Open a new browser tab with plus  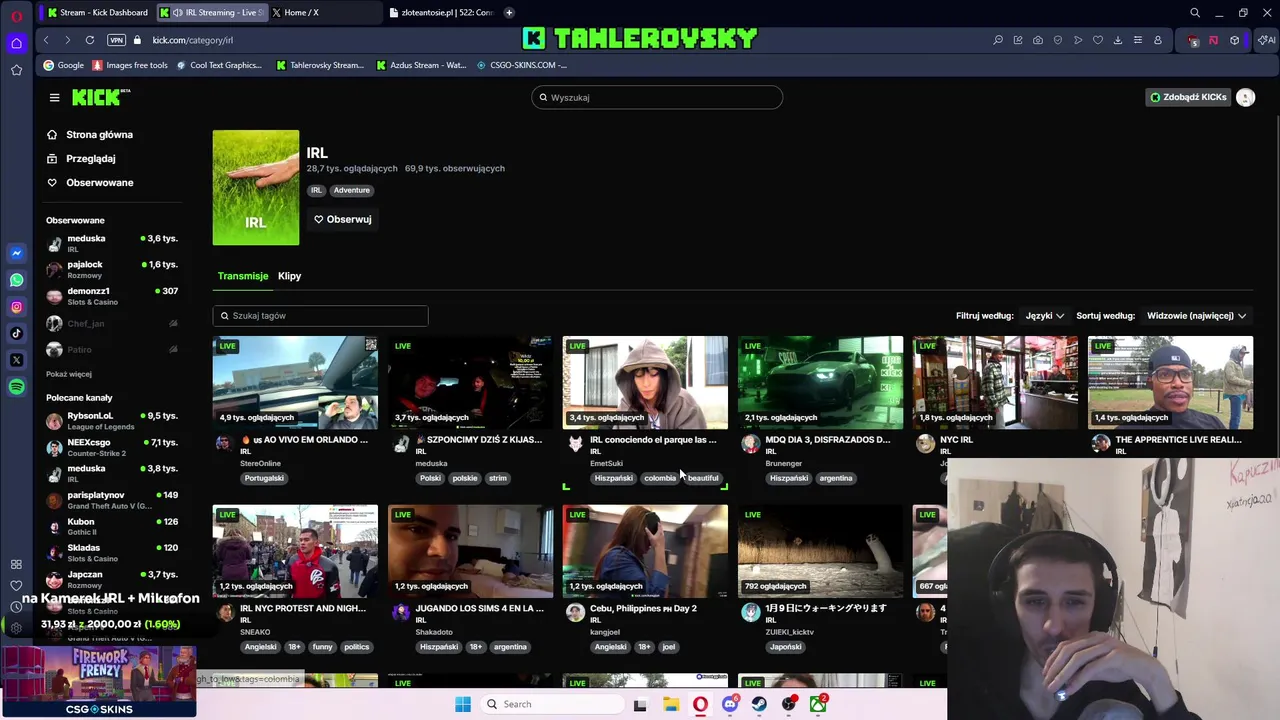[509, 13]
